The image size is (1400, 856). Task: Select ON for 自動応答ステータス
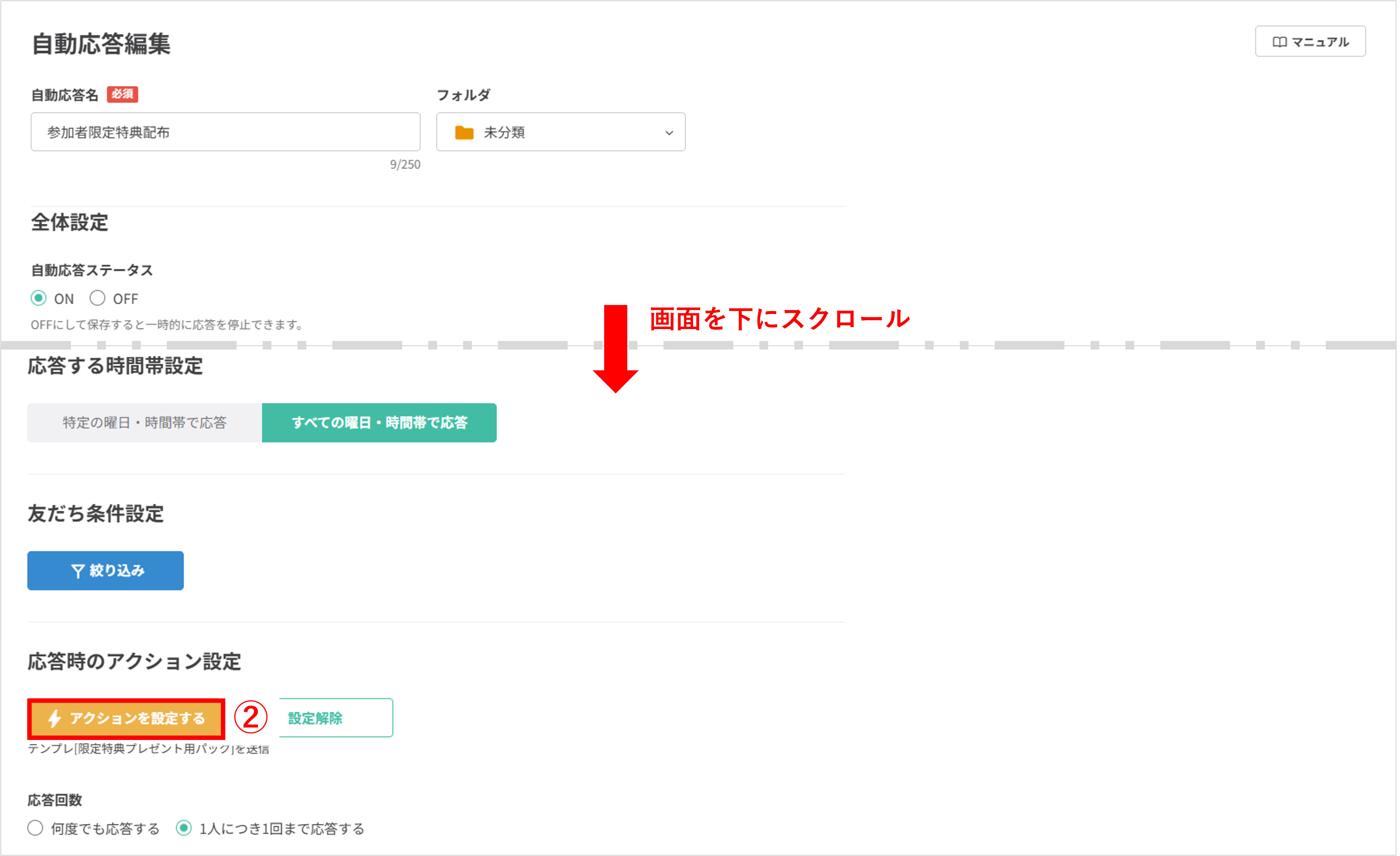click(x=39, y=298)
